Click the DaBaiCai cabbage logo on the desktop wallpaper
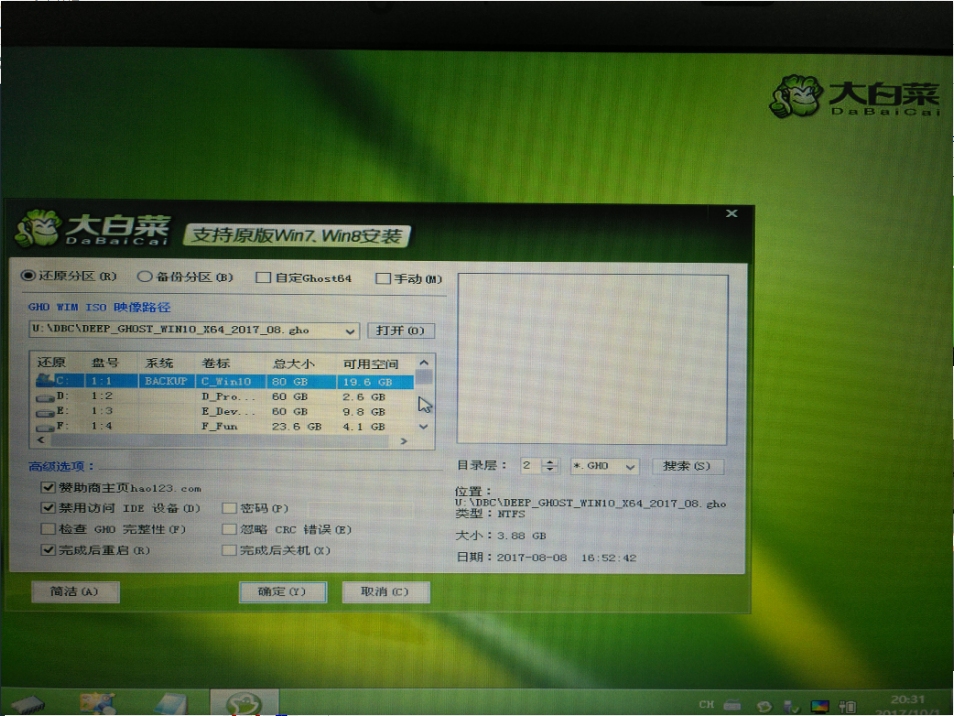This screenshot has width=954, height=716. (x=857, y=97)
